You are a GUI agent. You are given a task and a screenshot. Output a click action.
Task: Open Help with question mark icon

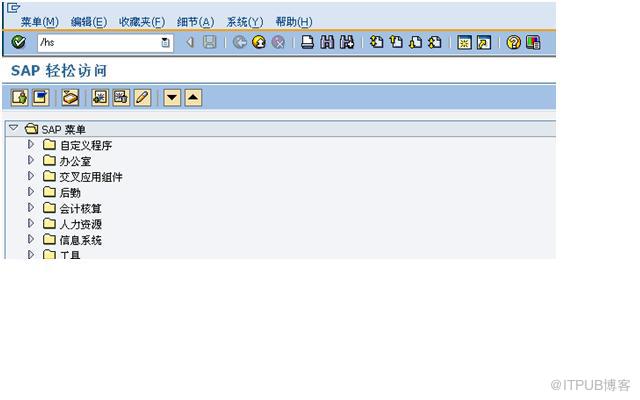pos(513,42)
